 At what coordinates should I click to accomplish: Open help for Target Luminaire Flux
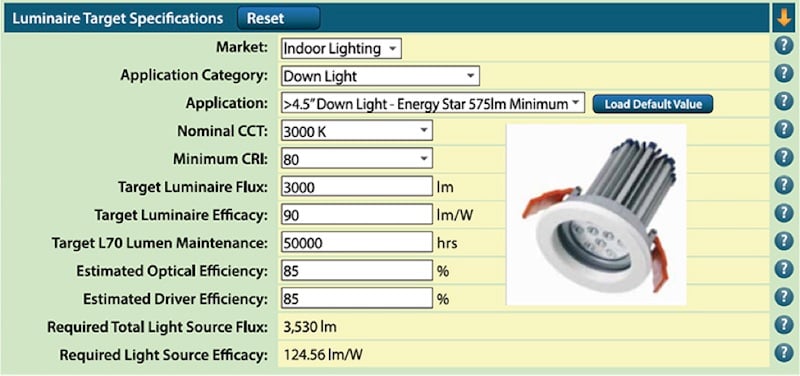(x=784, y=185)
